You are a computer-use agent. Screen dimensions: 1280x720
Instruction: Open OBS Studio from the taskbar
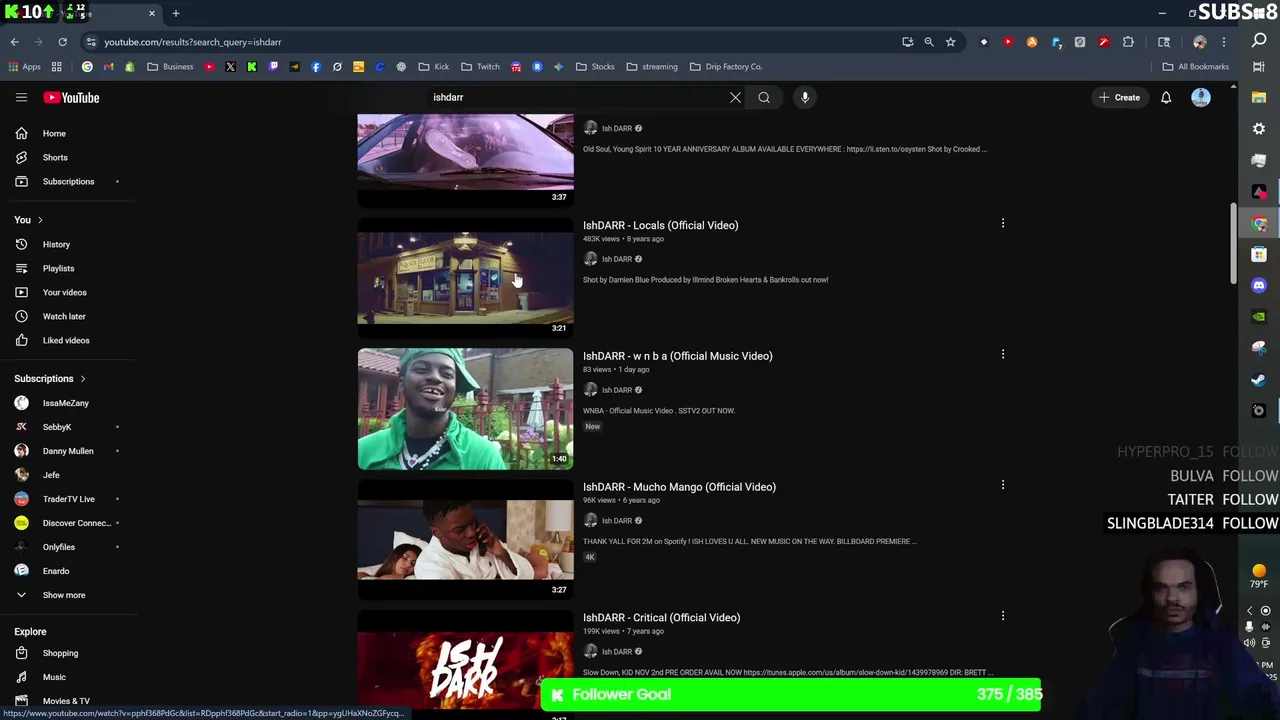[1259, 410]
